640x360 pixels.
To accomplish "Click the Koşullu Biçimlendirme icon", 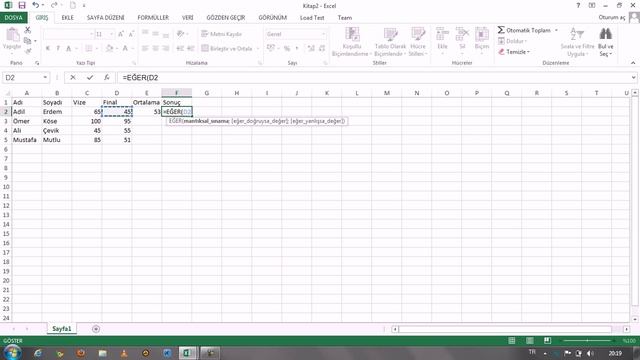I will coord(352,34).
